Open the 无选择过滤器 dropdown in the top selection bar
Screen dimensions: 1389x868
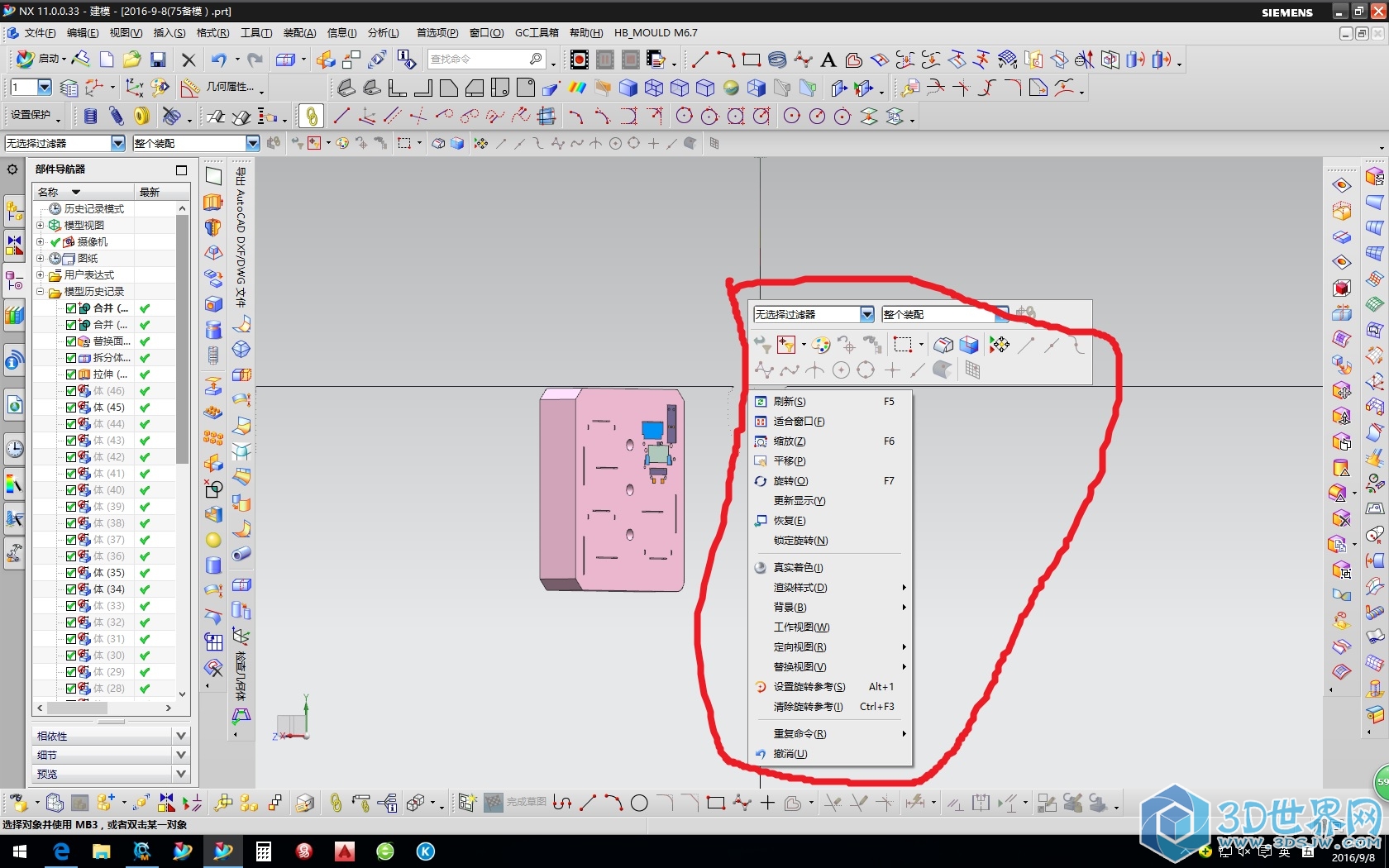click(x=117, y=143)
